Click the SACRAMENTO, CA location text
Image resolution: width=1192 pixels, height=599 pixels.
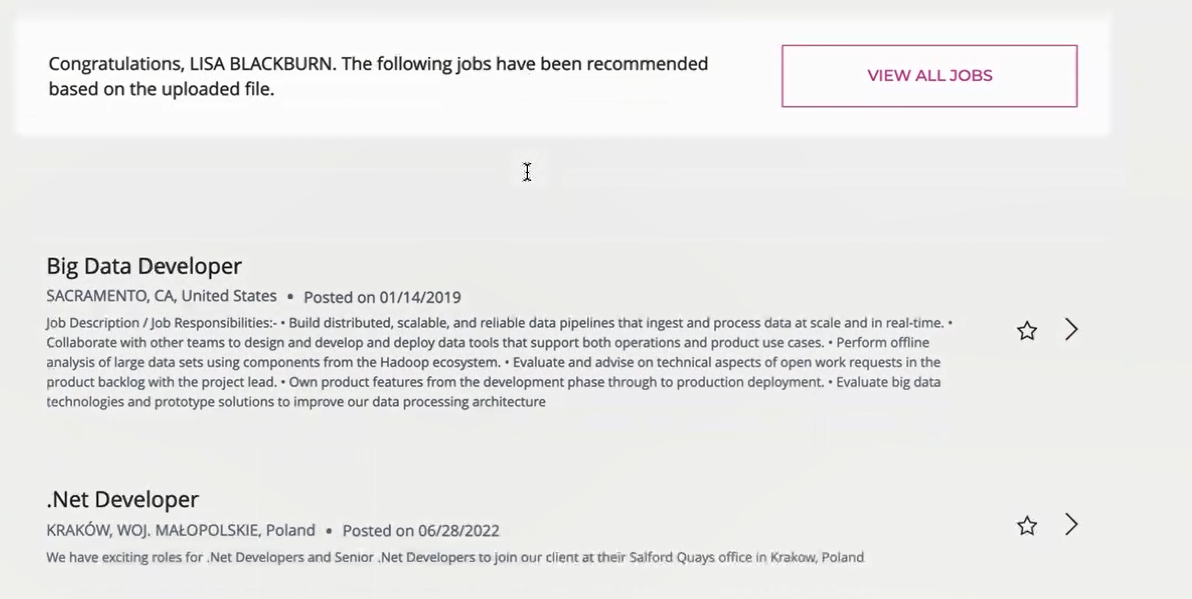coord(111,296)
